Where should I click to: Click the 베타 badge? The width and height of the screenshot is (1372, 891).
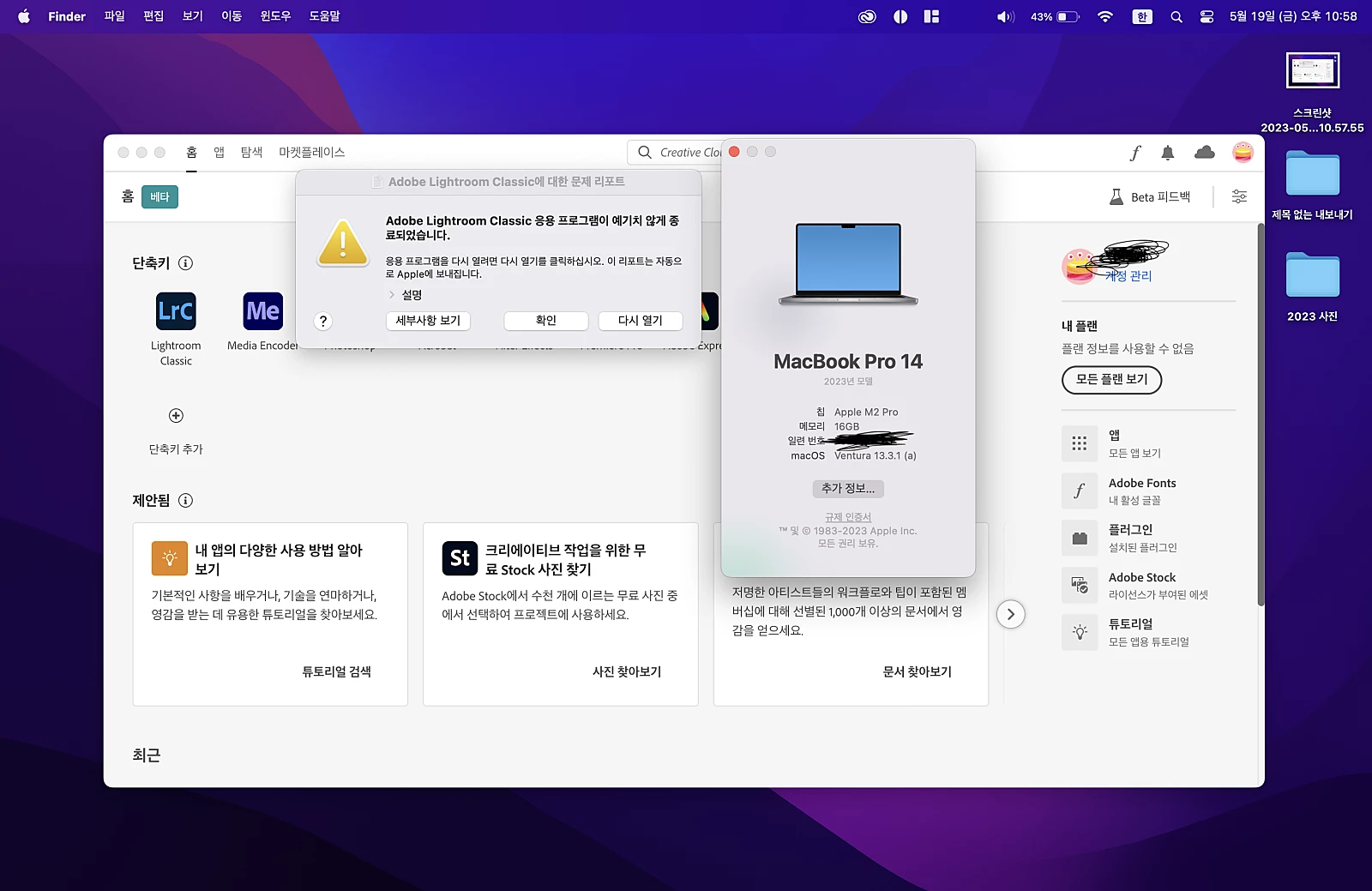[x=159, y=197]
